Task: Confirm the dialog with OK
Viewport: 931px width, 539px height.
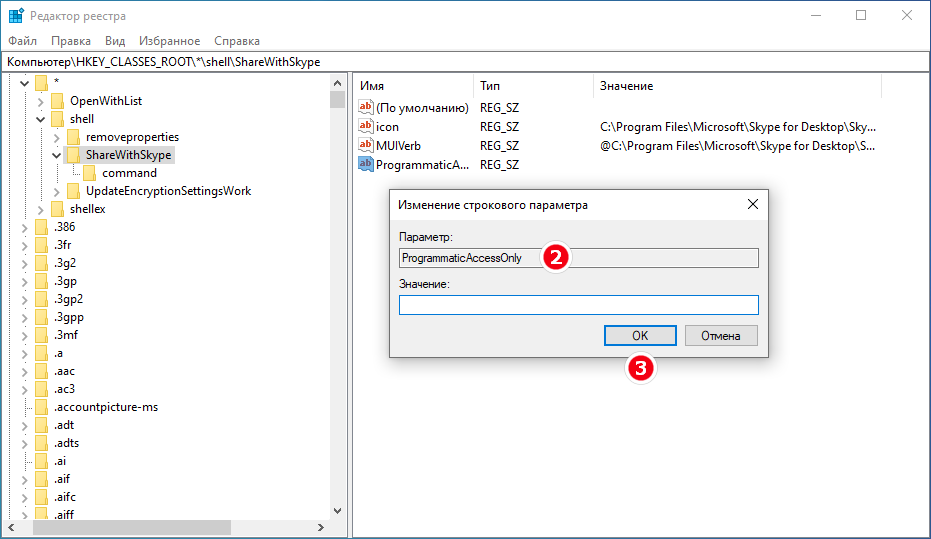Action: (x=640, y=335)
